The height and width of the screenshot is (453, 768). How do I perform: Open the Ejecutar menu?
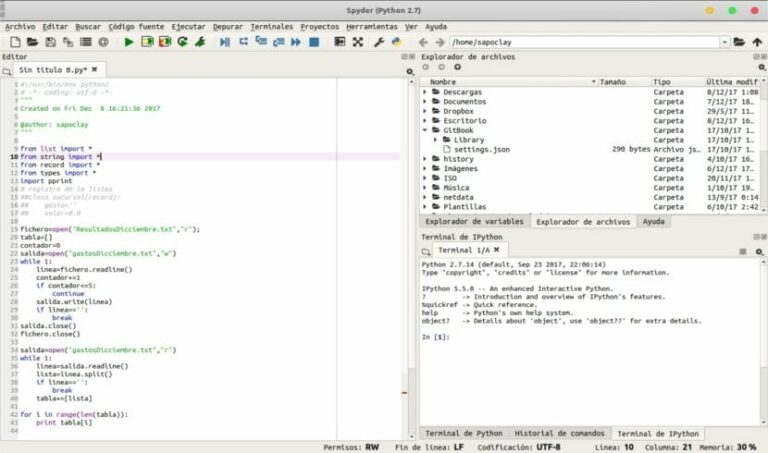click(188, 26)
